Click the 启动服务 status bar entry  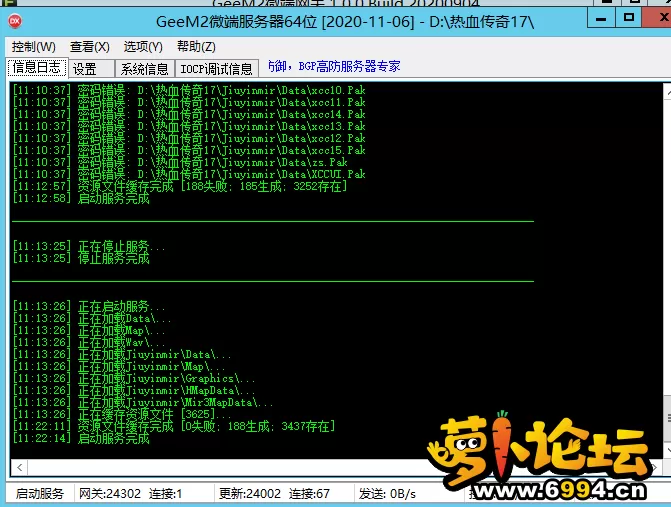(40, 494)
